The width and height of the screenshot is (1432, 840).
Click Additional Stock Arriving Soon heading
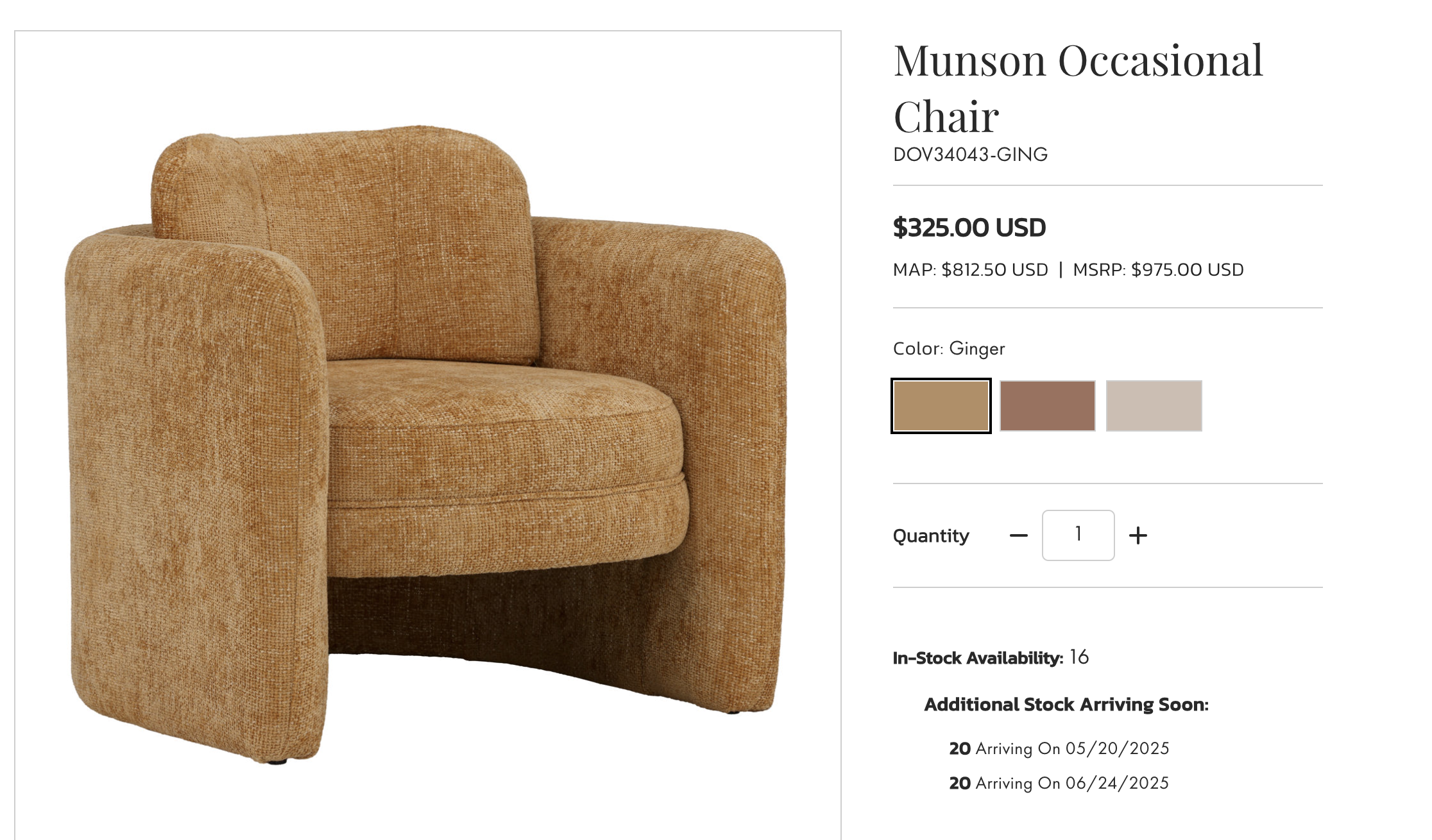1066,705
